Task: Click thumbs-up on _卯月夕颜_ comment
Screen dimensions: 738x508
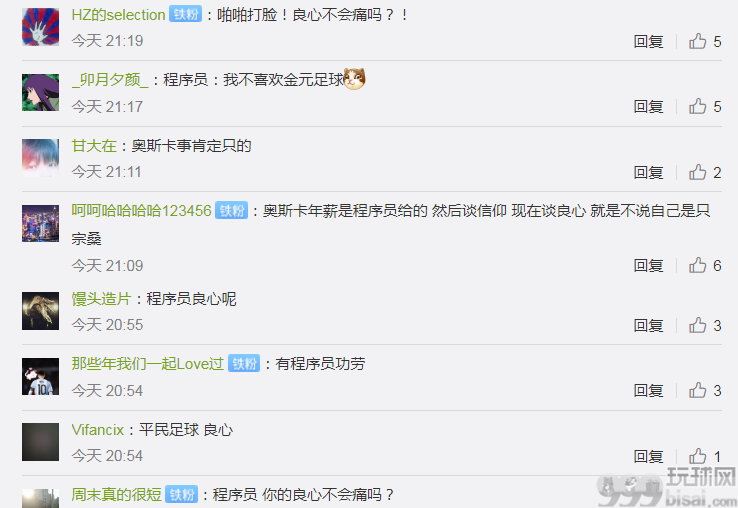Action: 698,106
